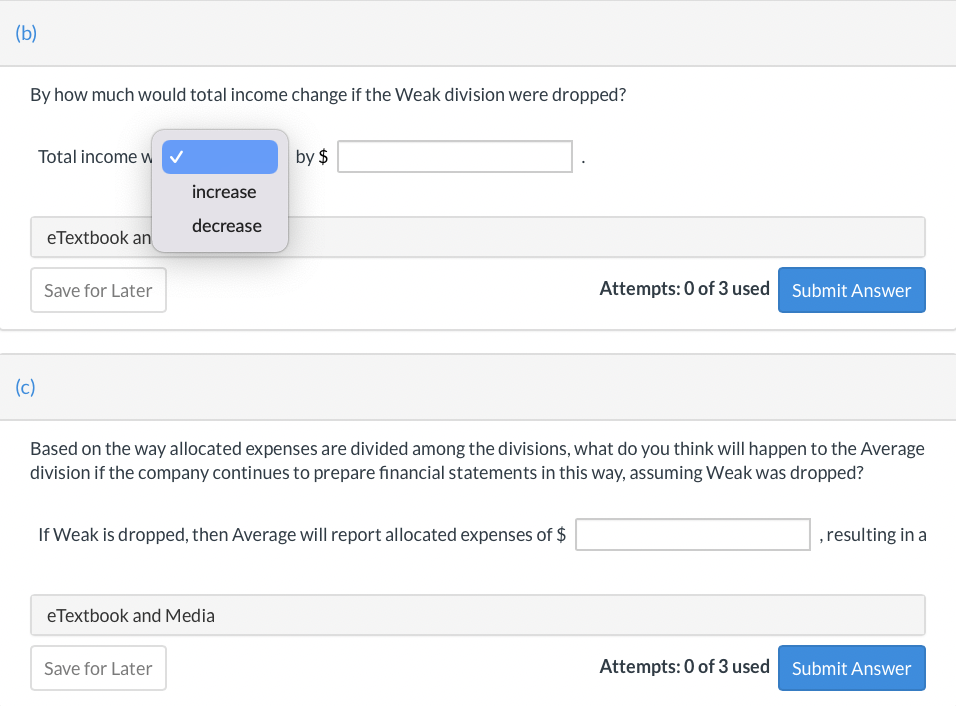This screenshot has height=706, width=956.
Task: Focus the allocated expenses input in part (c)
Action: point(692,535)
